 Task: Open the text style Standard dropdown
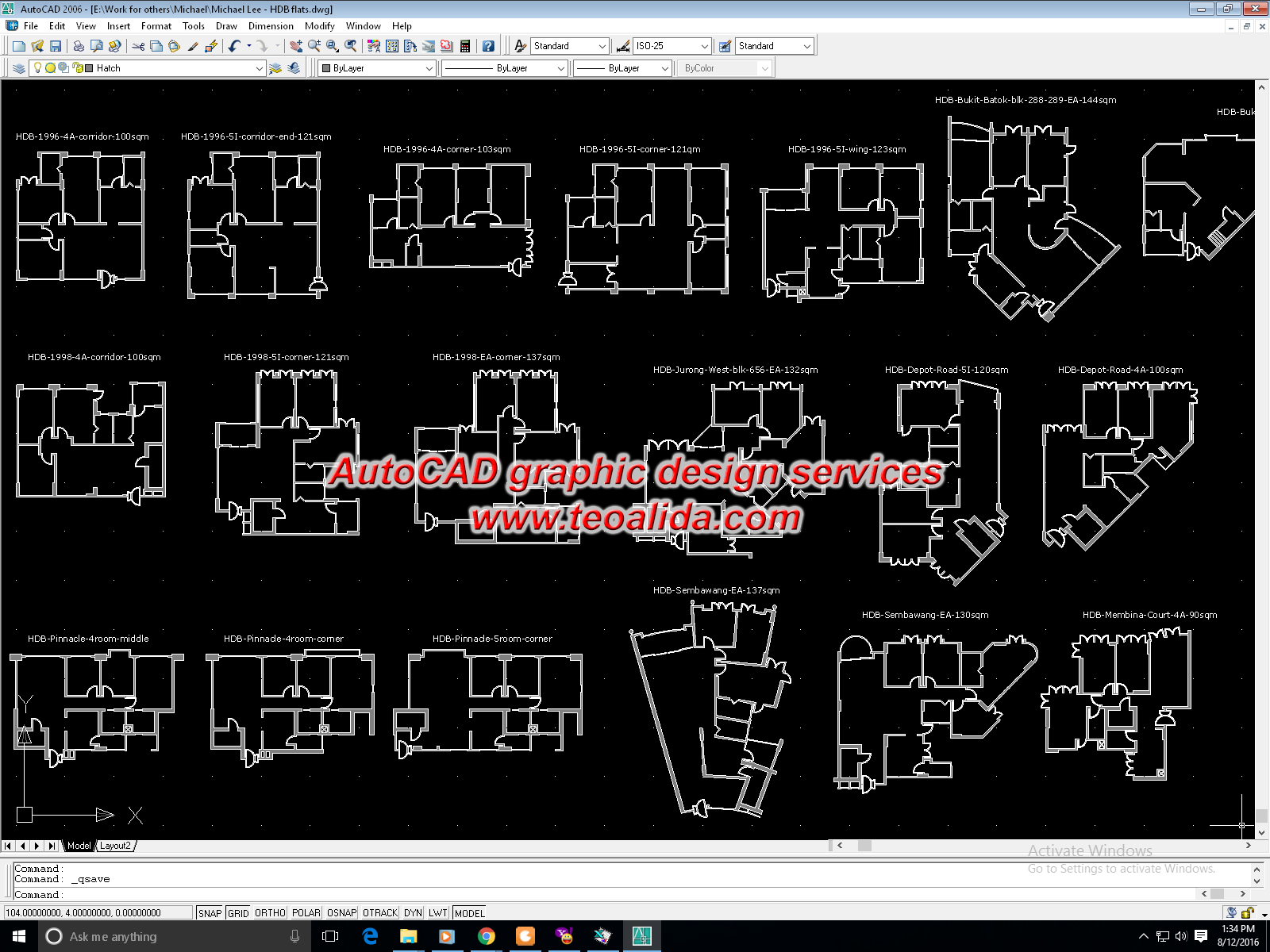tap(602, 46)
